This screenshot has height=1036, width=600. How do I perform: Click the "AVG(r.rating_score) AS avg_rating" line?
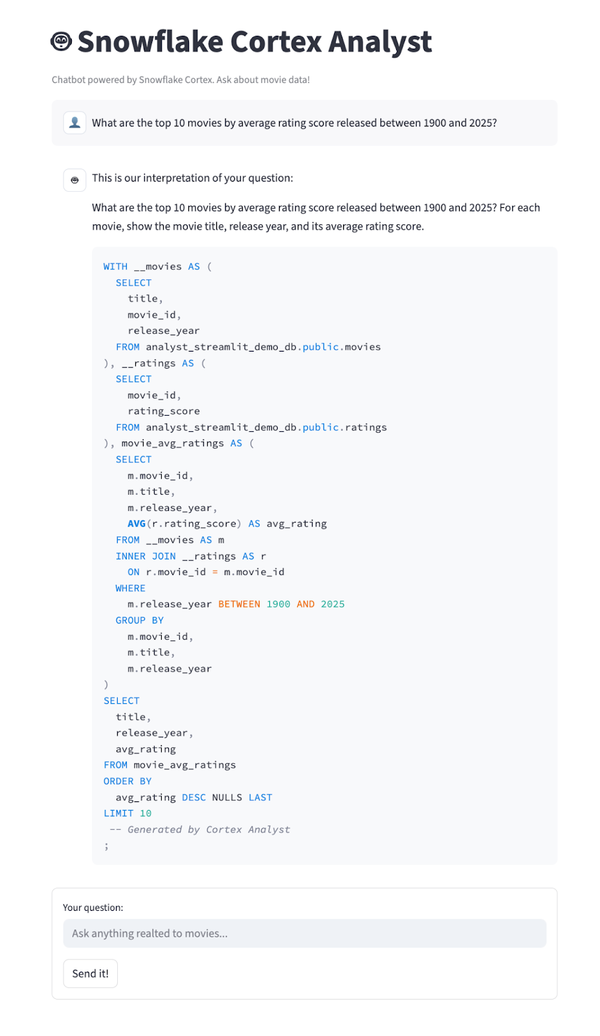pos(227,523)
